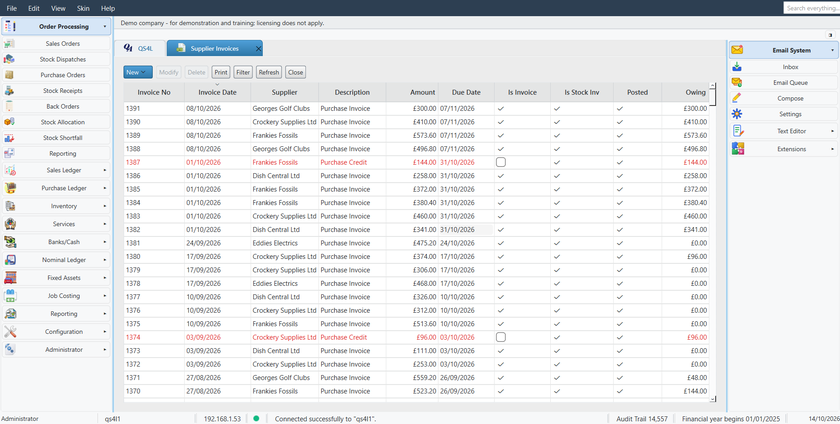Click the Stock Receipts icon
The height and width of the screenshot is (424, 840).
pyautogui.click(x=10, y=91)
